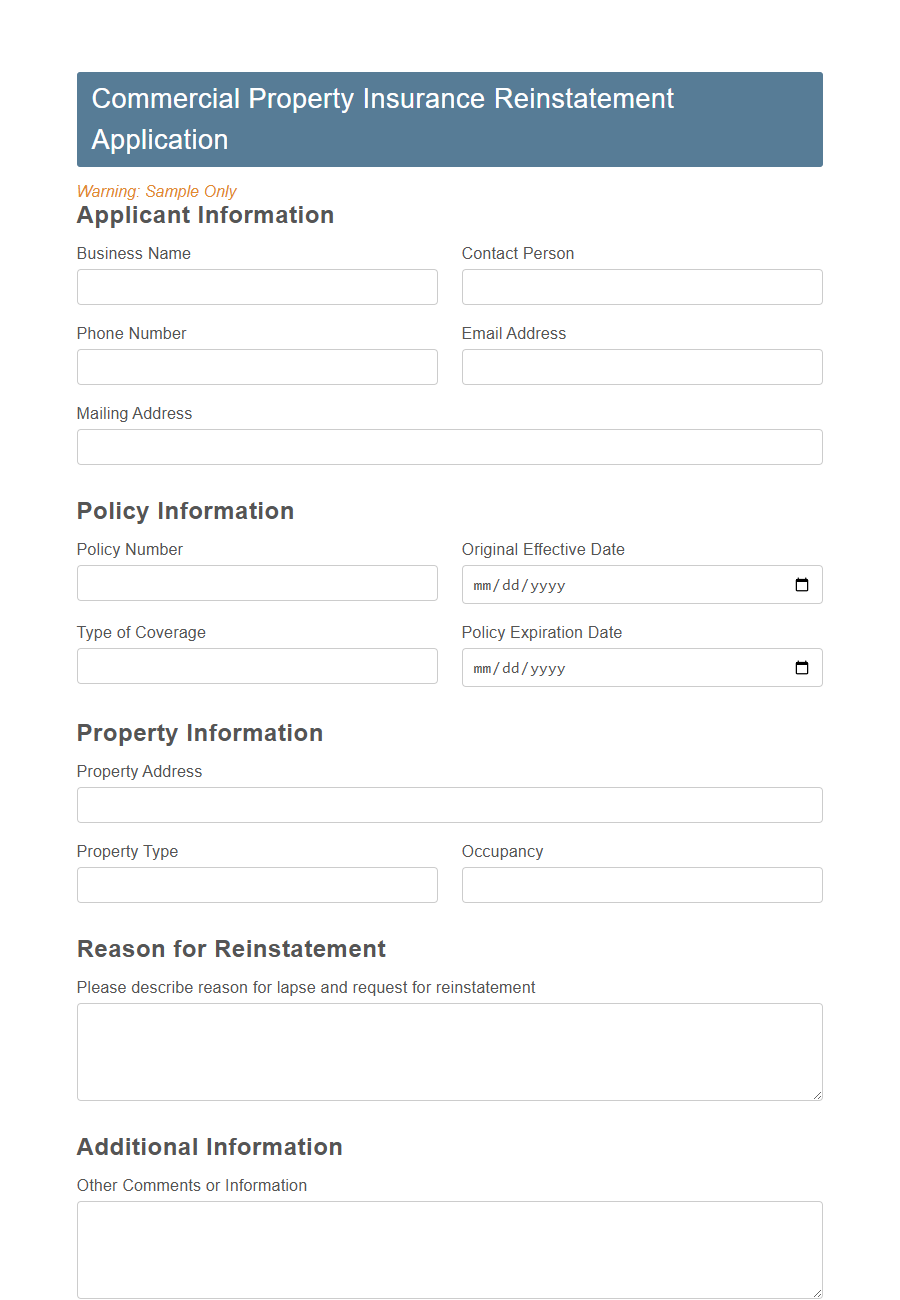Click the Property Type text box
This screenshot has width=900, height=1300.
coord(257,885)
